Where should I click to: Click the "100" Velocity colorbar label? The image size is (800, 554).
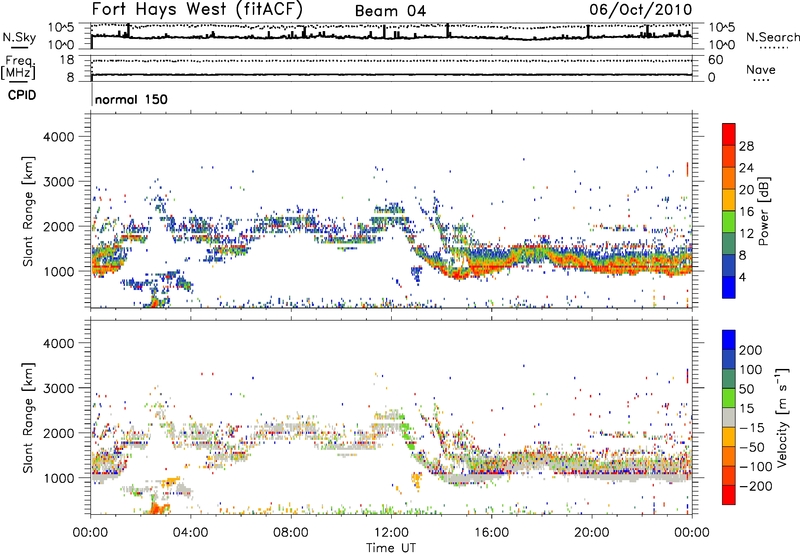click(751, 370)
